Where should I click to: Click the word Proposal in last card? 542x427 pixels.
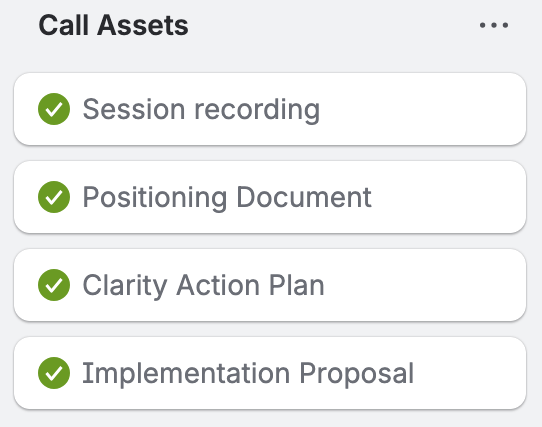point(356,374)
